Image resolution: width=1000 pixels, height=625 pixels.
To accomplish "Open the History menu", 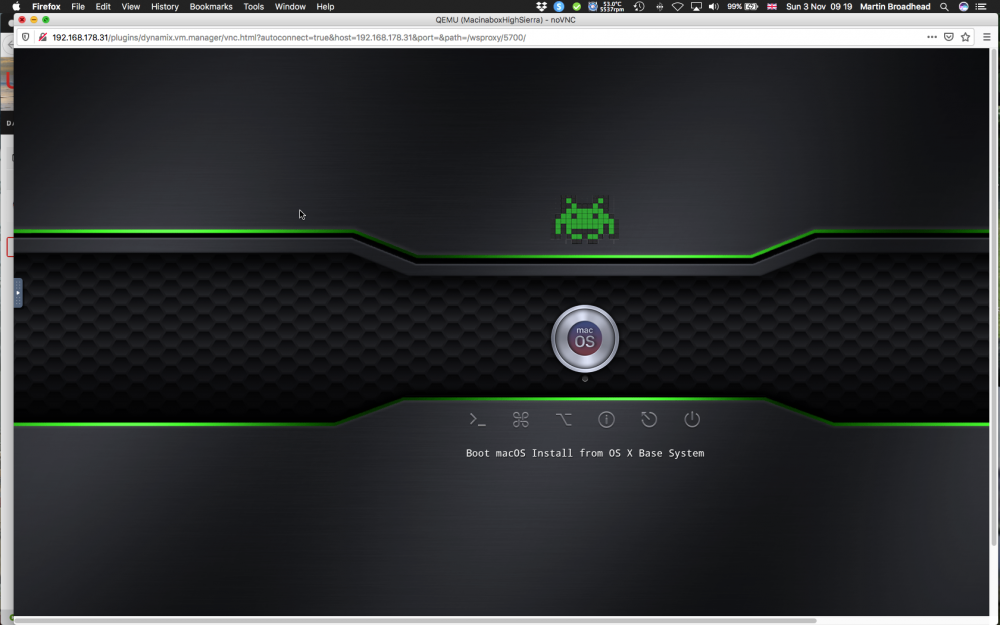I will tap(165, 6).
